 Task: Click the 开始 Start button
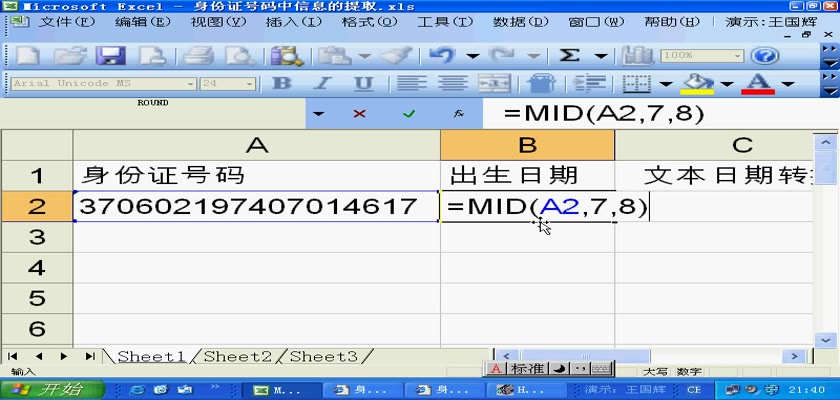coord(50,389)
